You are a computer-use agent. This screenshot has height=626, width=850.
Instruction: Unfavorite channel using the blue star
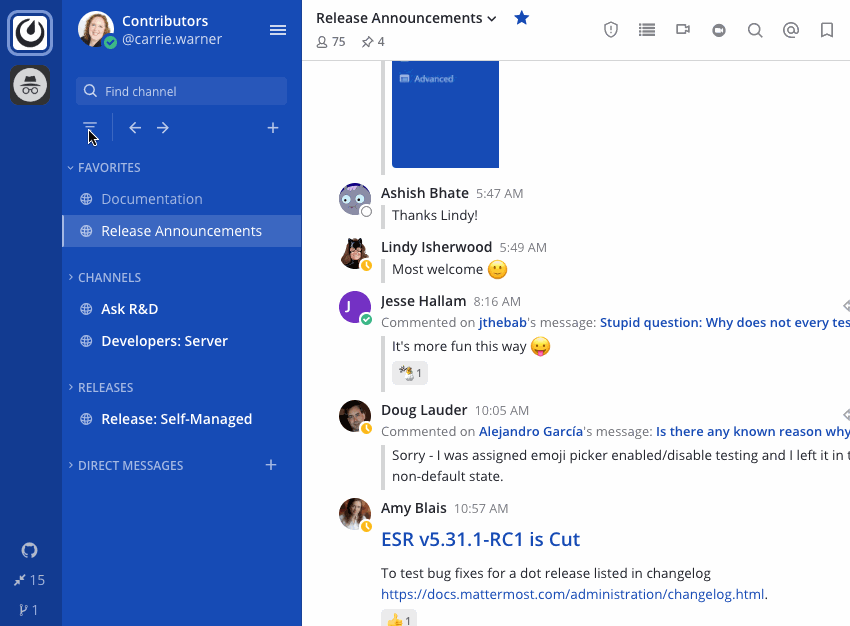[521, 18]
